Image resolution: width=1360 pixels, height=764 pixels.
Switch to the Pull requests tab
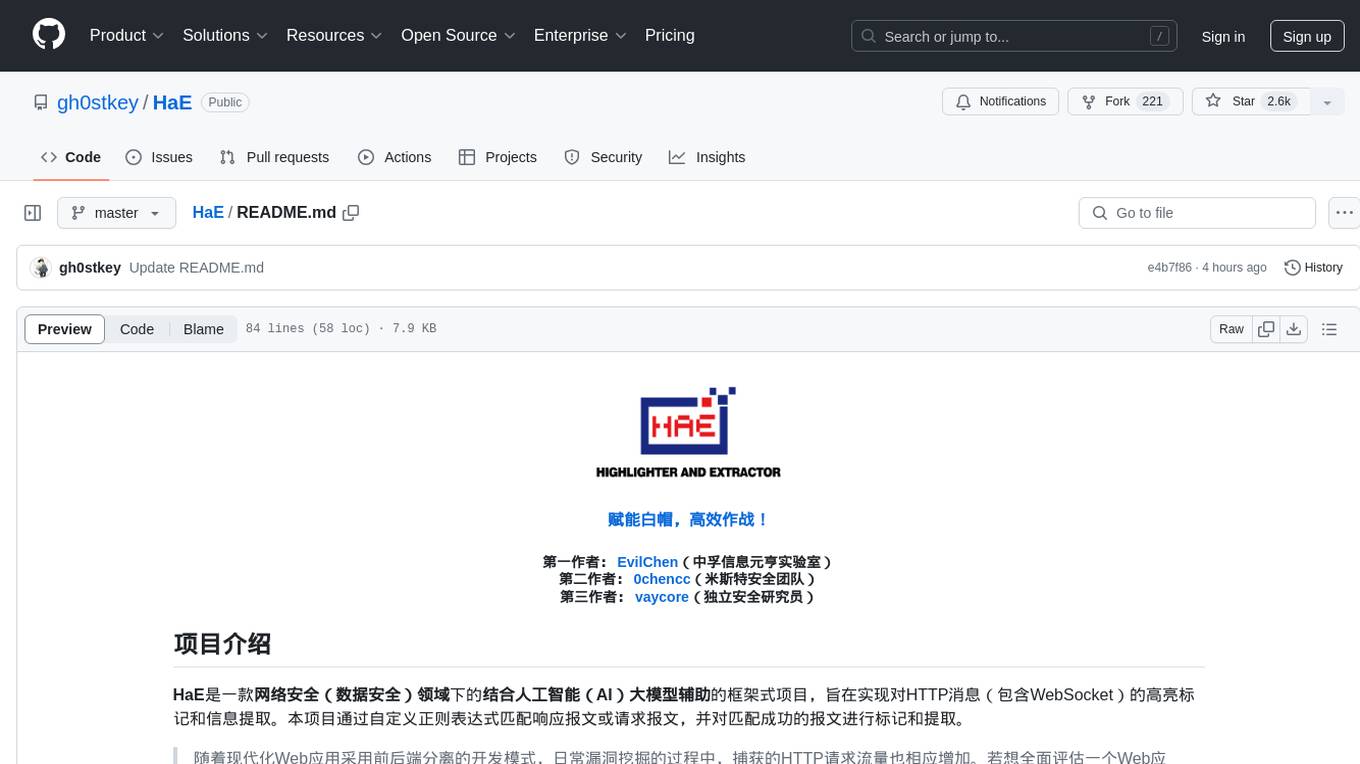click(274, 157)
